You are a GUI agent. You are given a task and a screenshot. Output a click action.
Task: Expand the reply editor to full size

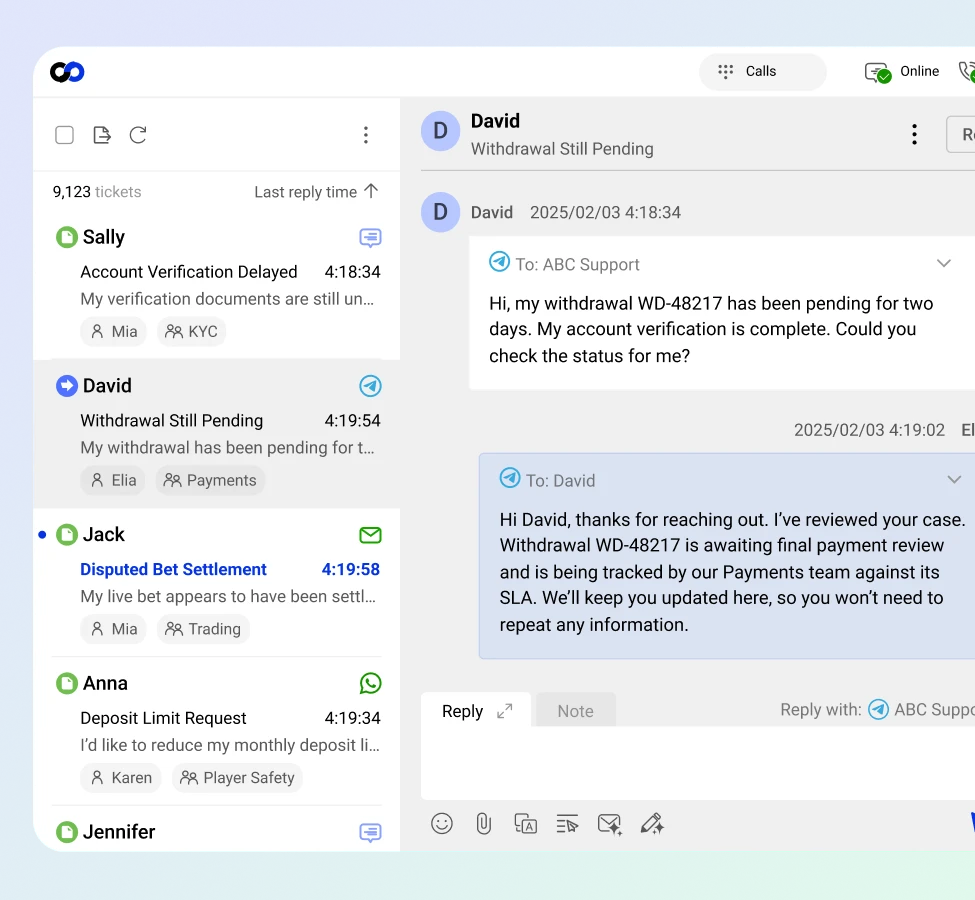(x=505, y=711)
